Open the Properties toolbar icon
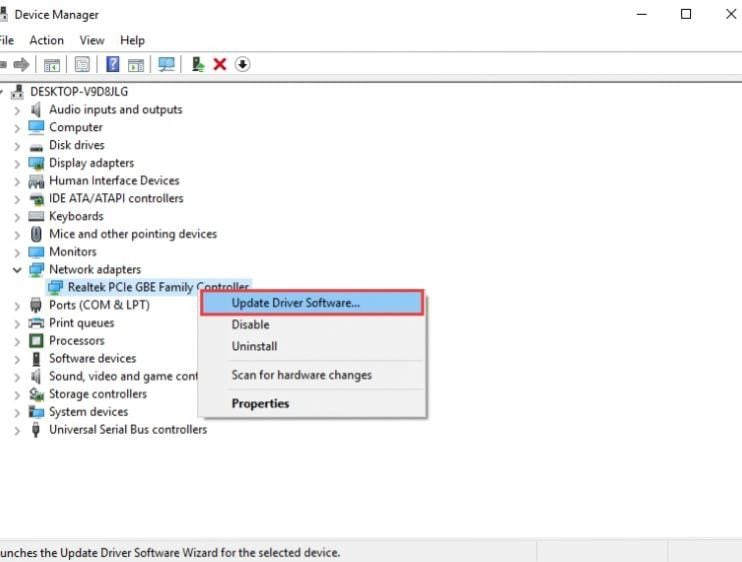The image size is (742, 562). (x=82, y=64)
